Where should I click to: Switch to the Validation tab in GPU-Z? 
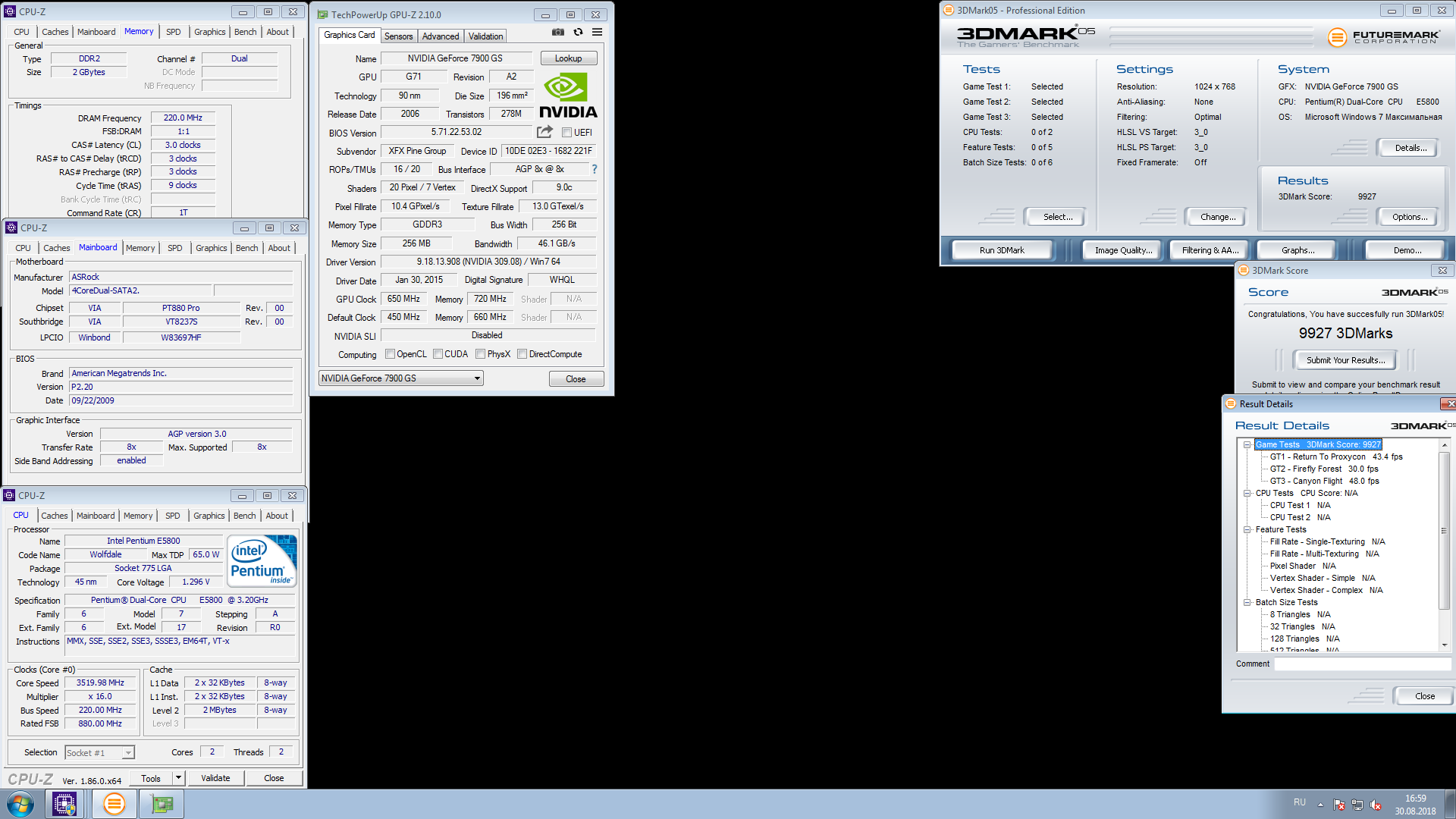(485, 36)
